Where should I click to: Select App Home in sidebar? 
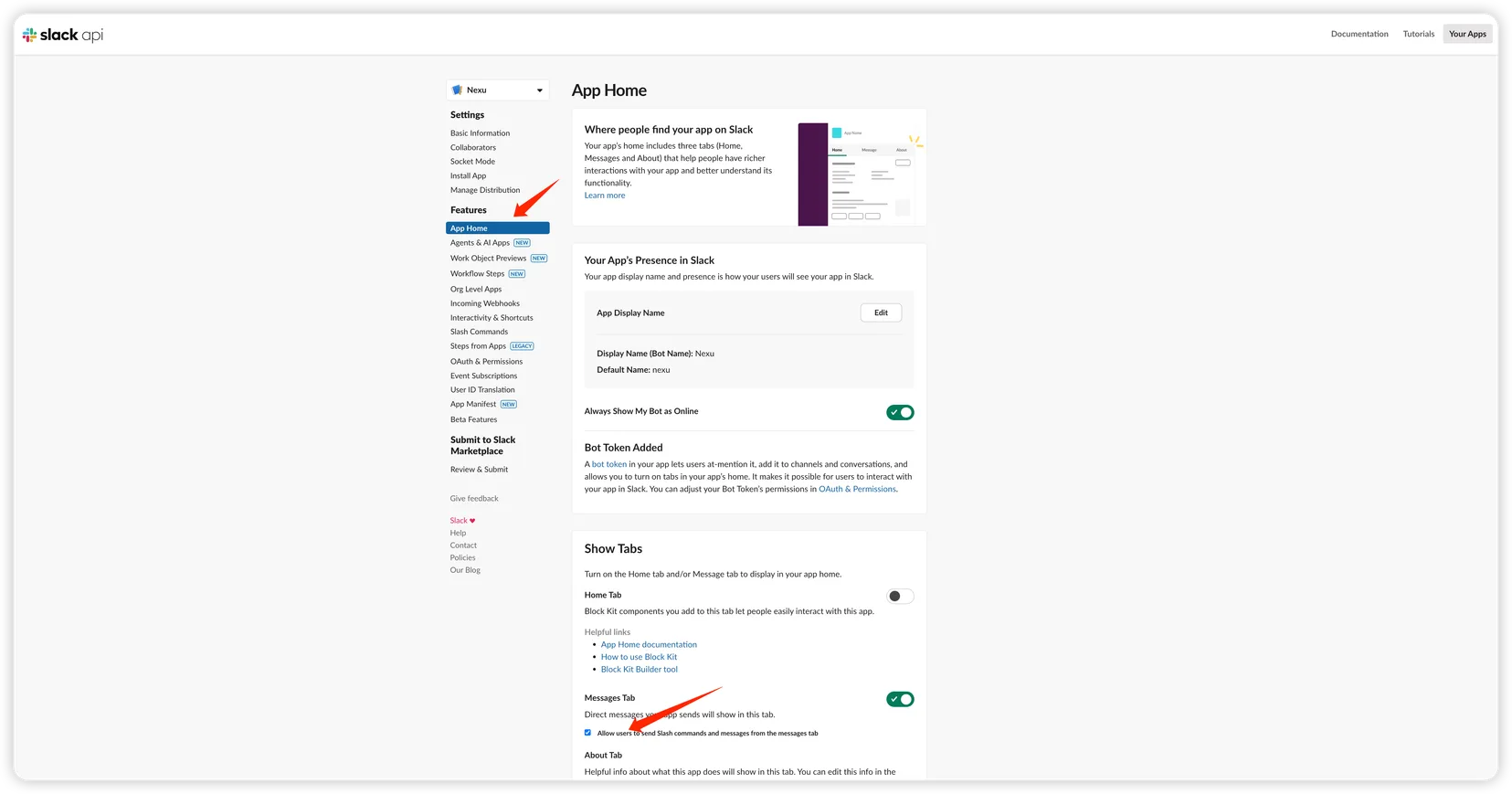tap(498, 228)
